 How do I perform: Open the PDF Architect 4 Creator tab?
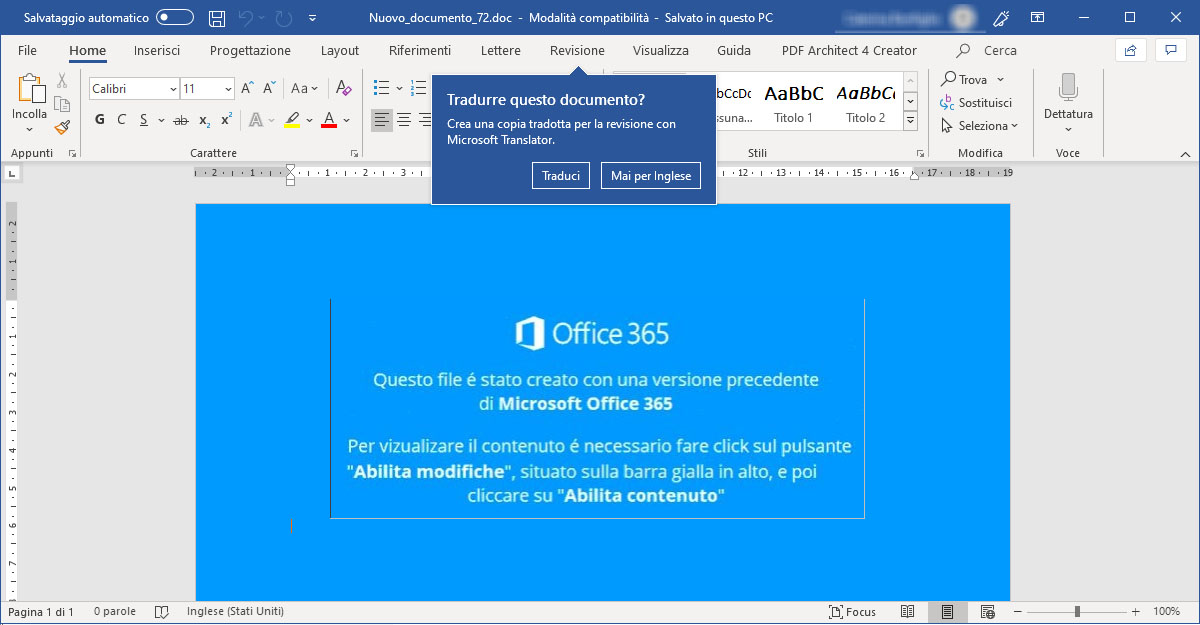(849, 50)
